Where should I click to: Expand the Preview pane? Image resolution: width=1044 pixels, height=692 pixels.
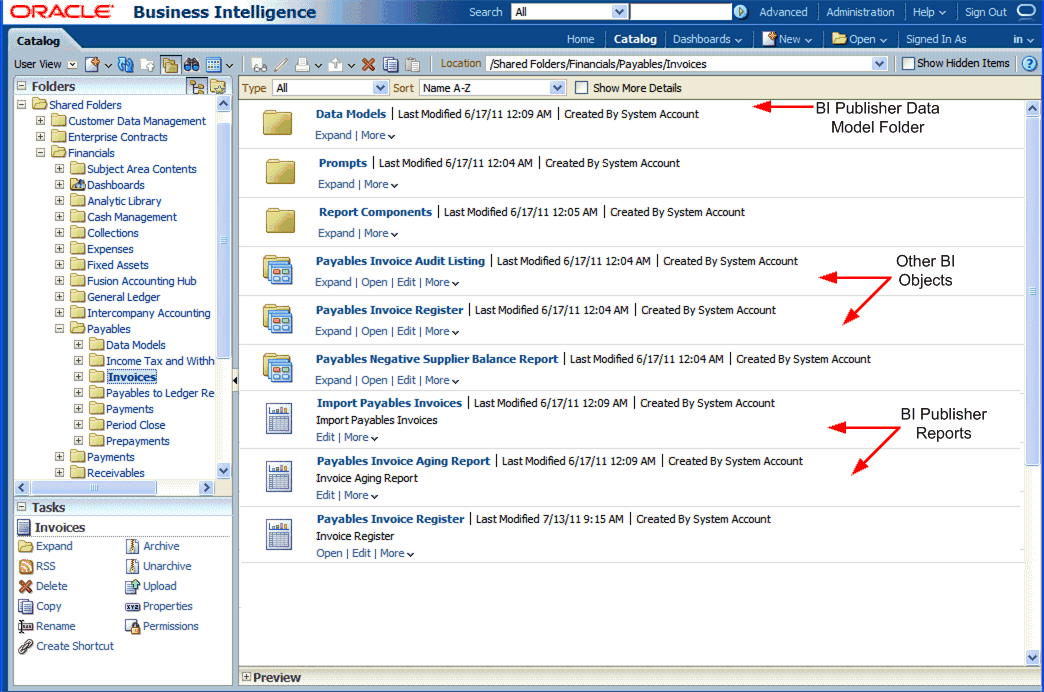coord(246,677)
